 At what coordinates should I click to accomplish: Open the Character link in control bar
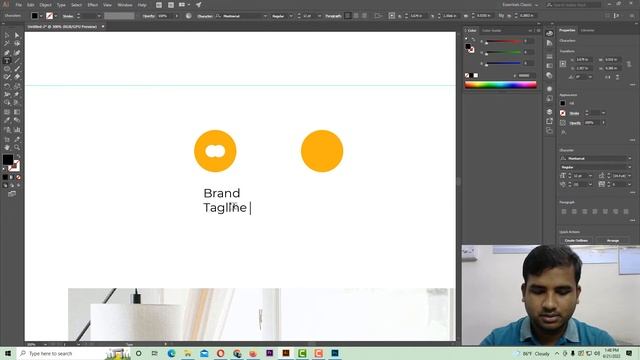click(205, 16)
